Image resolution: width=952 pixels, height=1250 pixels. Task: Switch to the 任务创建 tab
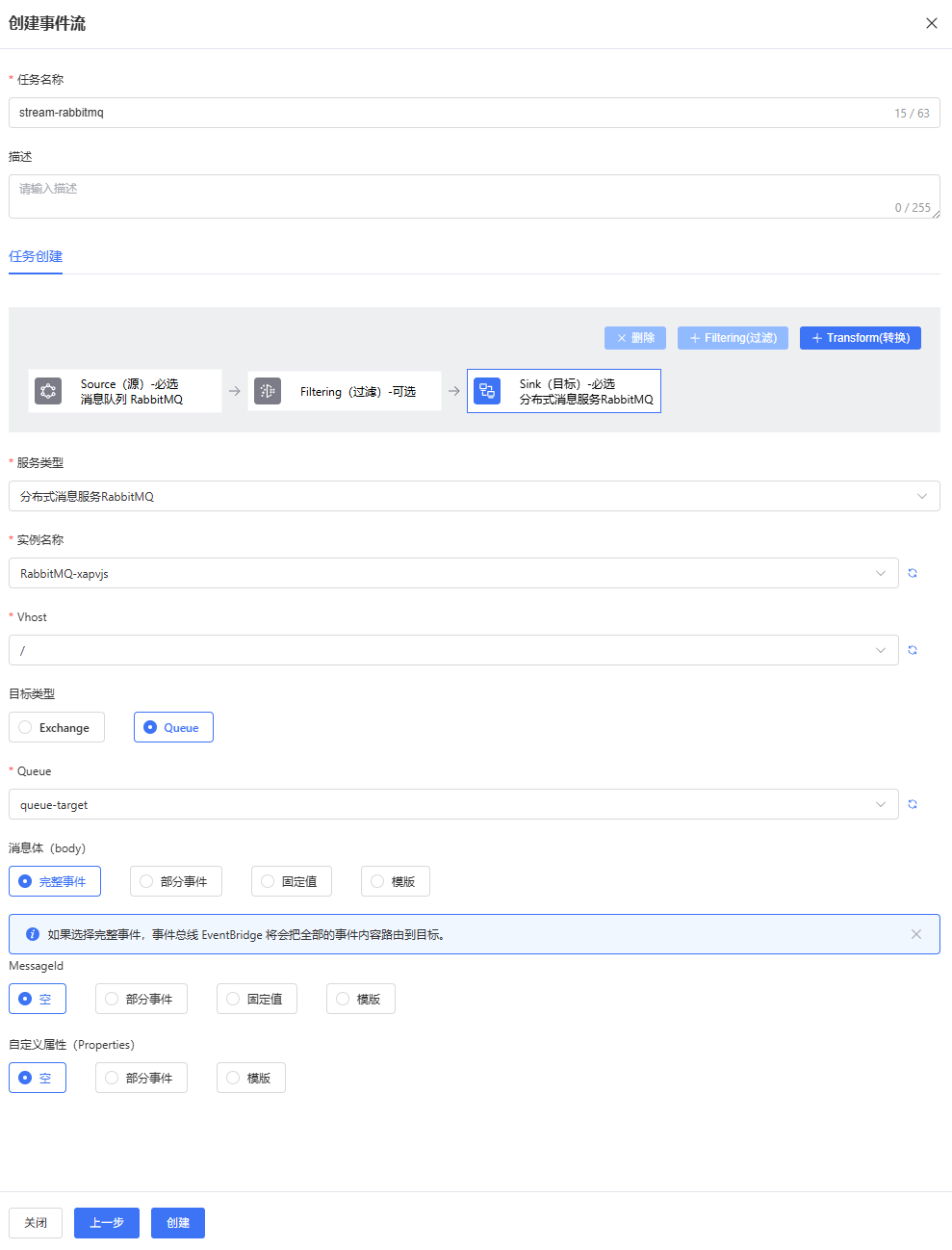tap(36, 256)
